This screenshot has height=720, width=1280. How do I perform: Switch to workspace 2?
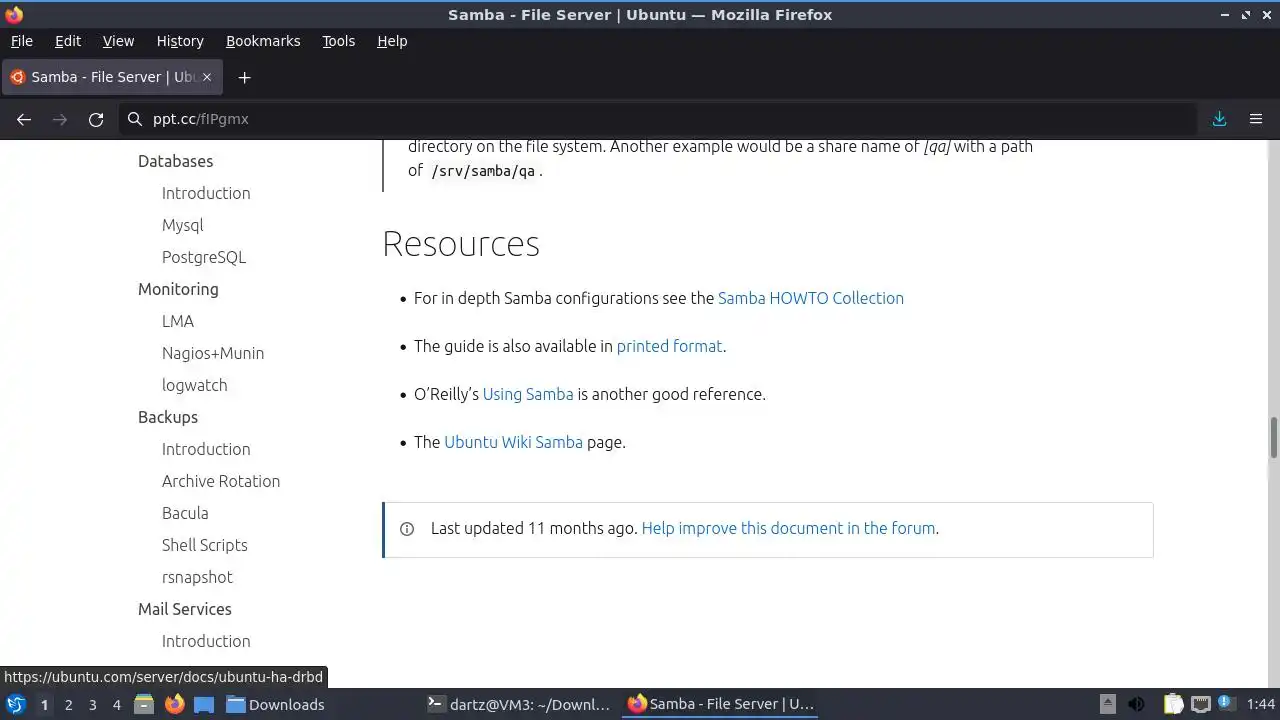click(x=68, y=704)
